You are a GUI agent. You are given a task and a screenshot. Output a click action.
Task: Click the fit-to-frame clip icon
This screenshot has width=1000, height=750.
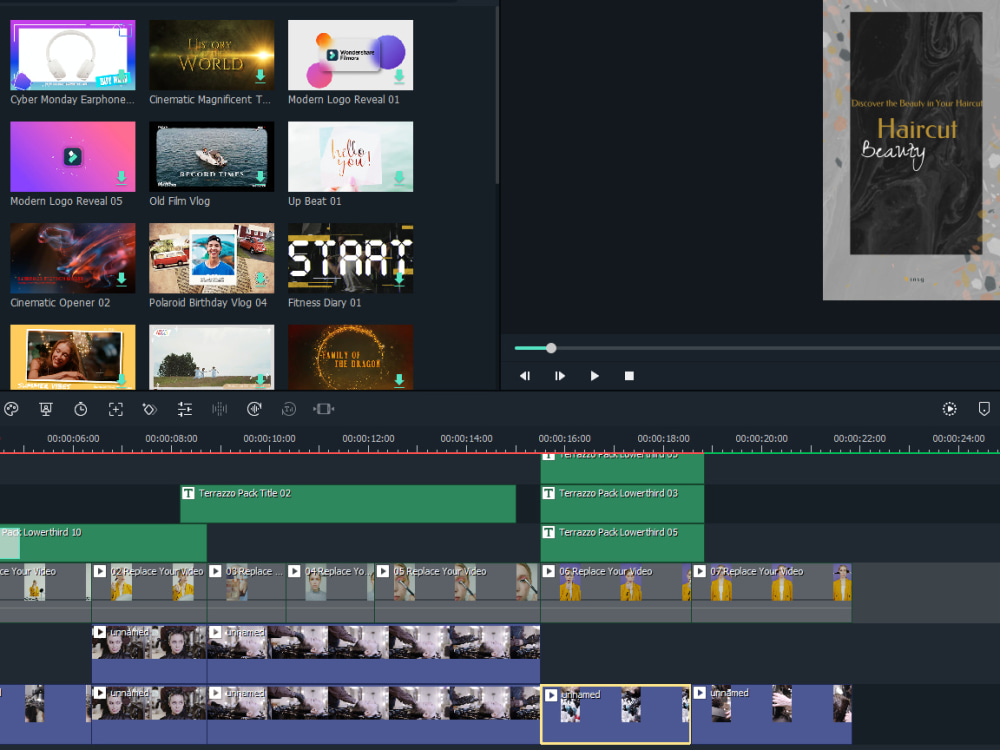[x=324, y=409]
